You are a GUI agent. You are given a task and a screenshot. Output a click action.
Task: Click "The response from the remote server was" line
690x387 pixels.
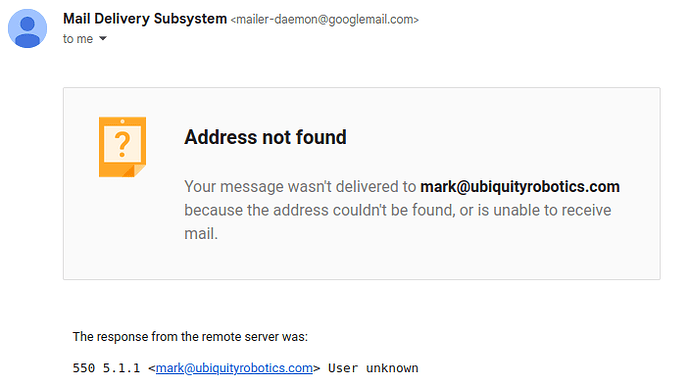(190, 337)
